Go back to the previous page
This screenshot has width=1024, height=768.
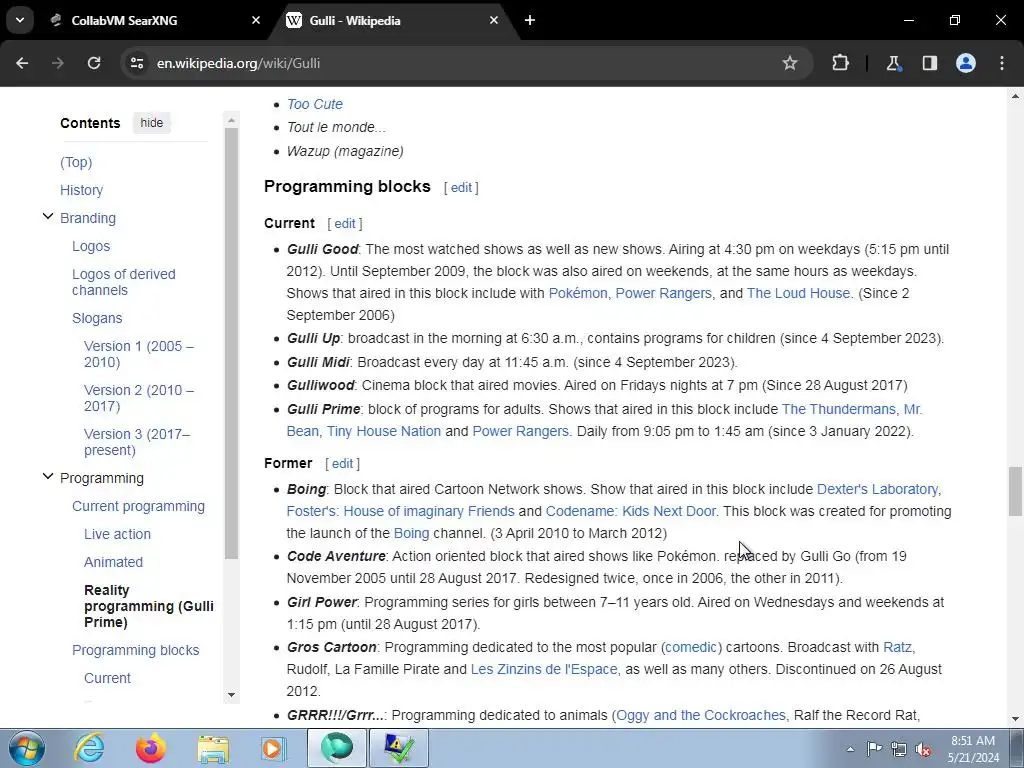pos(22,63)
